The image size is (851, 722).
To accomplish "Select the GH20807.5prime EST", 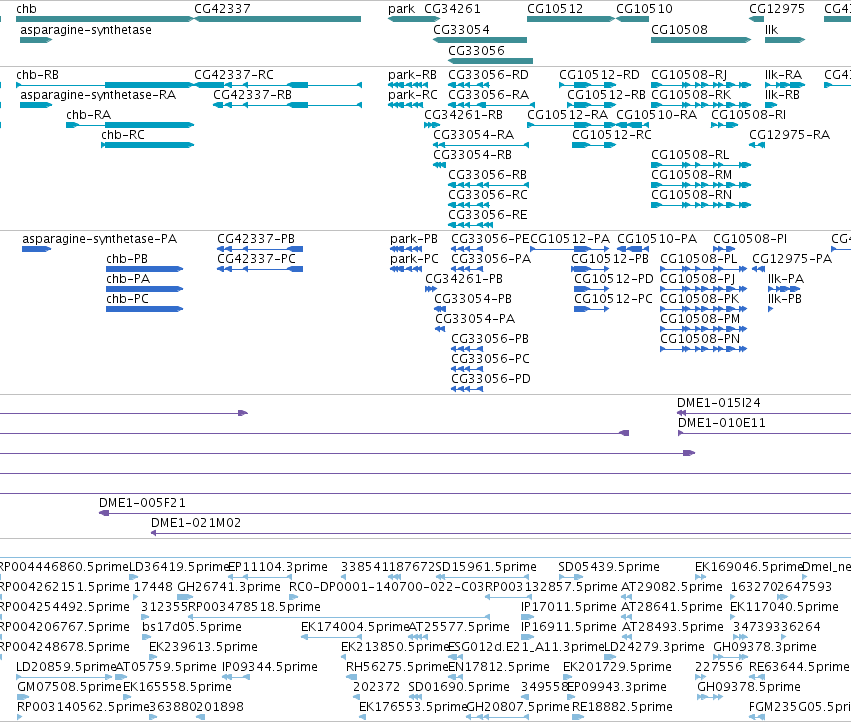I will point(498,717).
